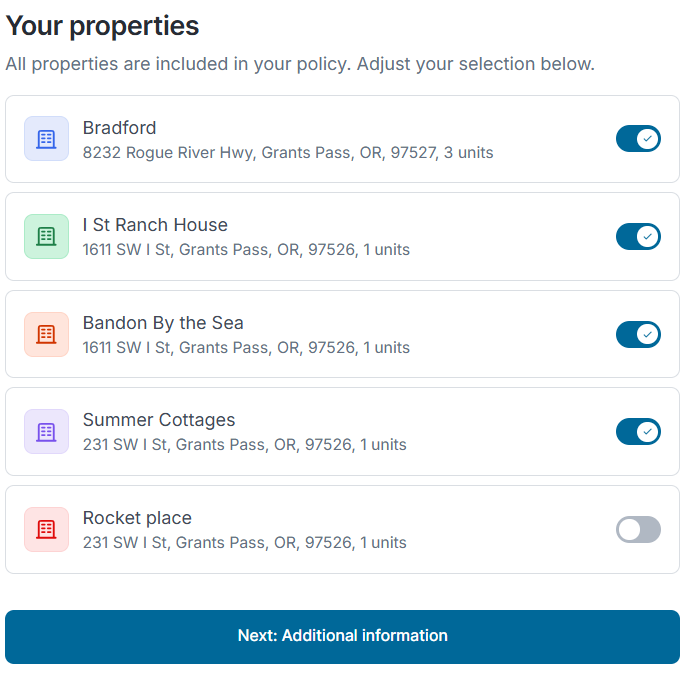Exclude Summer Cottages using its toggle

[638, 432]
